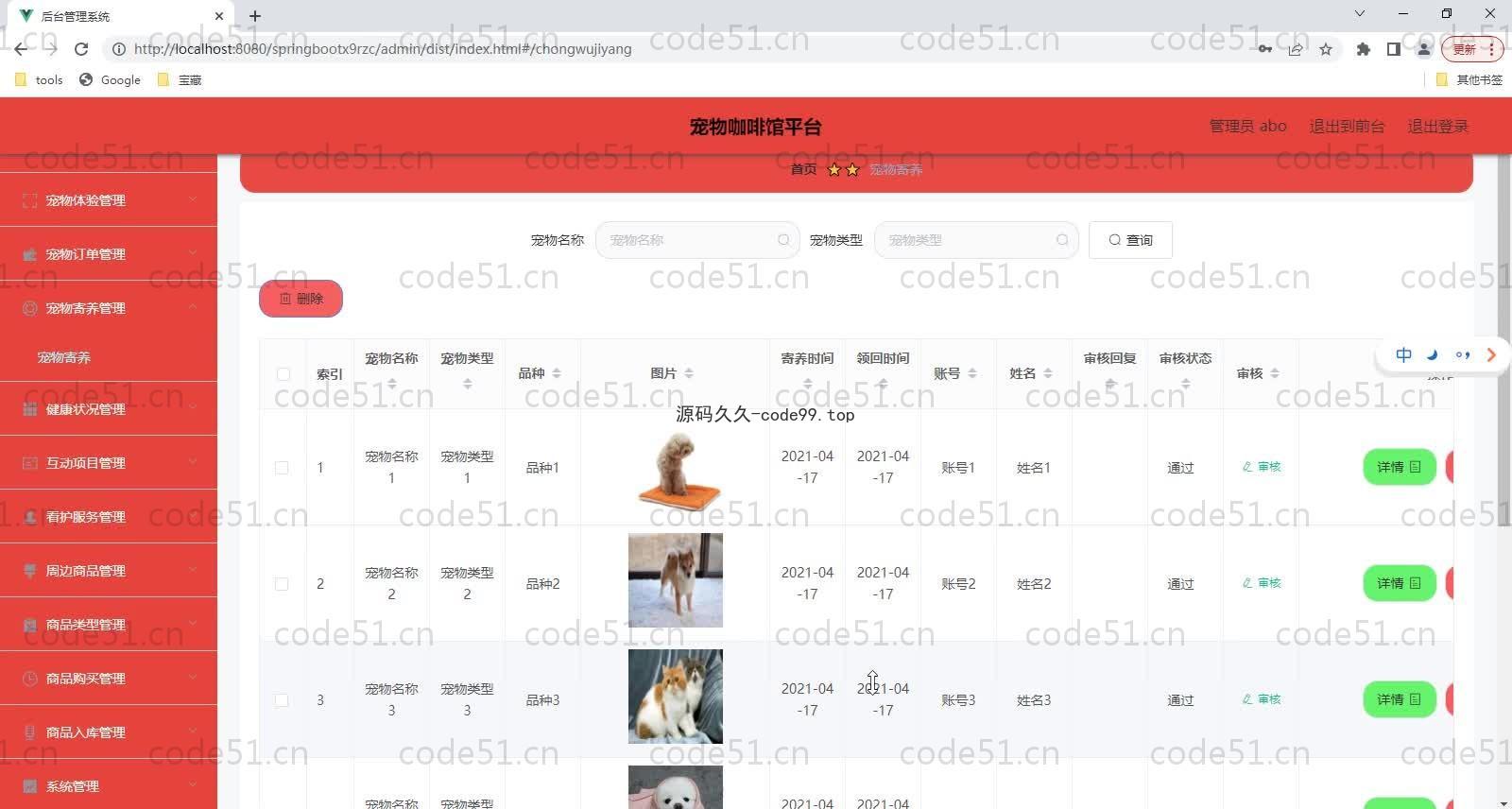
Task: Sort the 姓名 column
Action: [x=1048, y=373]
